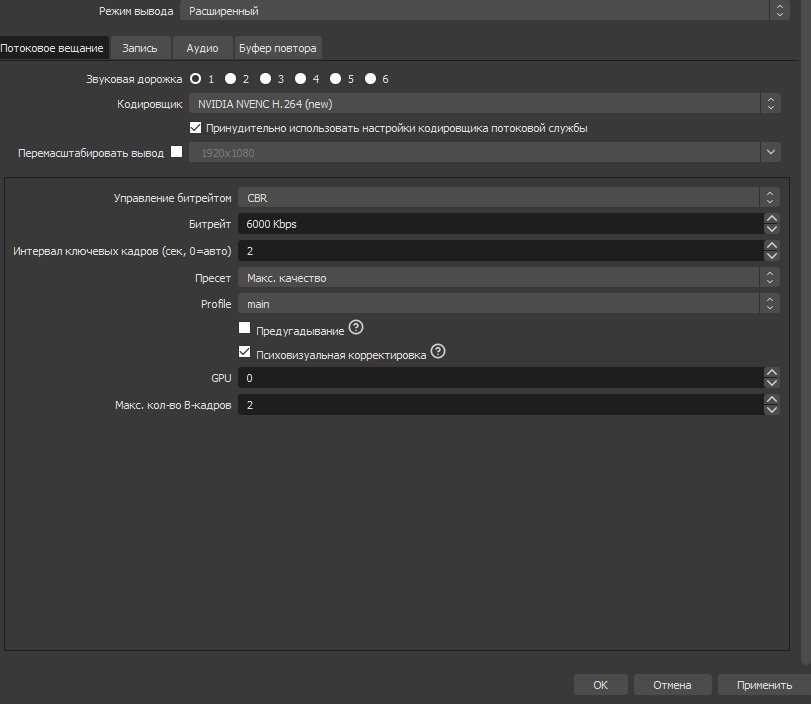Select audio track 3 radio button
This screenshot has width=811, height=704.
pos(265,78)
